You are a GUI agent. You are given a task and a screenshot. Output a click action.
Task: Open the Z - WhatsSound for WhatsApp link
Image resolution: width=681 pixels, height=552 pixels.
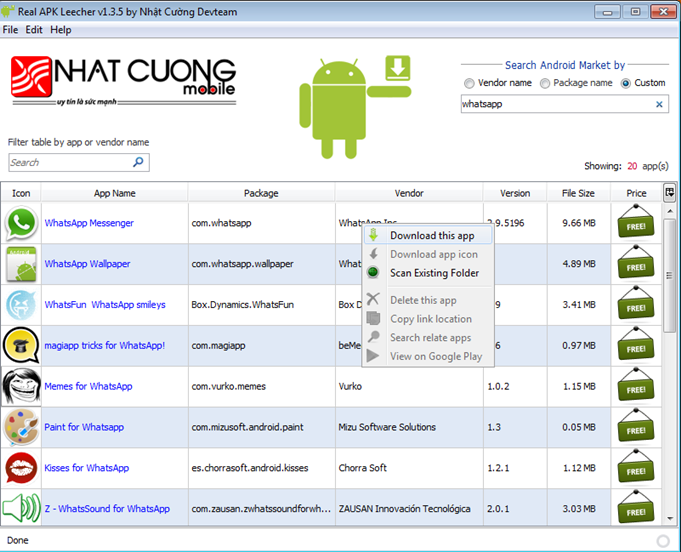coord(107,509)
